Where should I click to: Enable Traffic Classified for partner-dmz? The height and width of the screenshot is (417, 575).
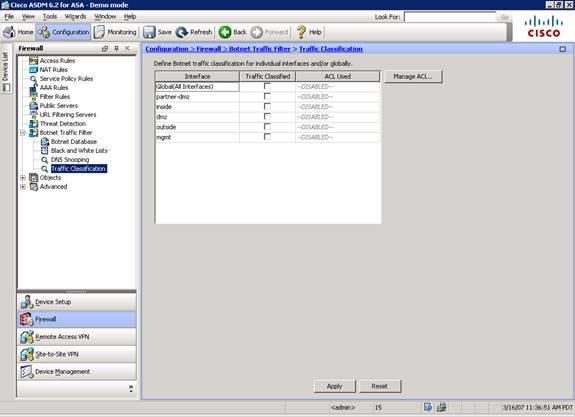(267, 96)
